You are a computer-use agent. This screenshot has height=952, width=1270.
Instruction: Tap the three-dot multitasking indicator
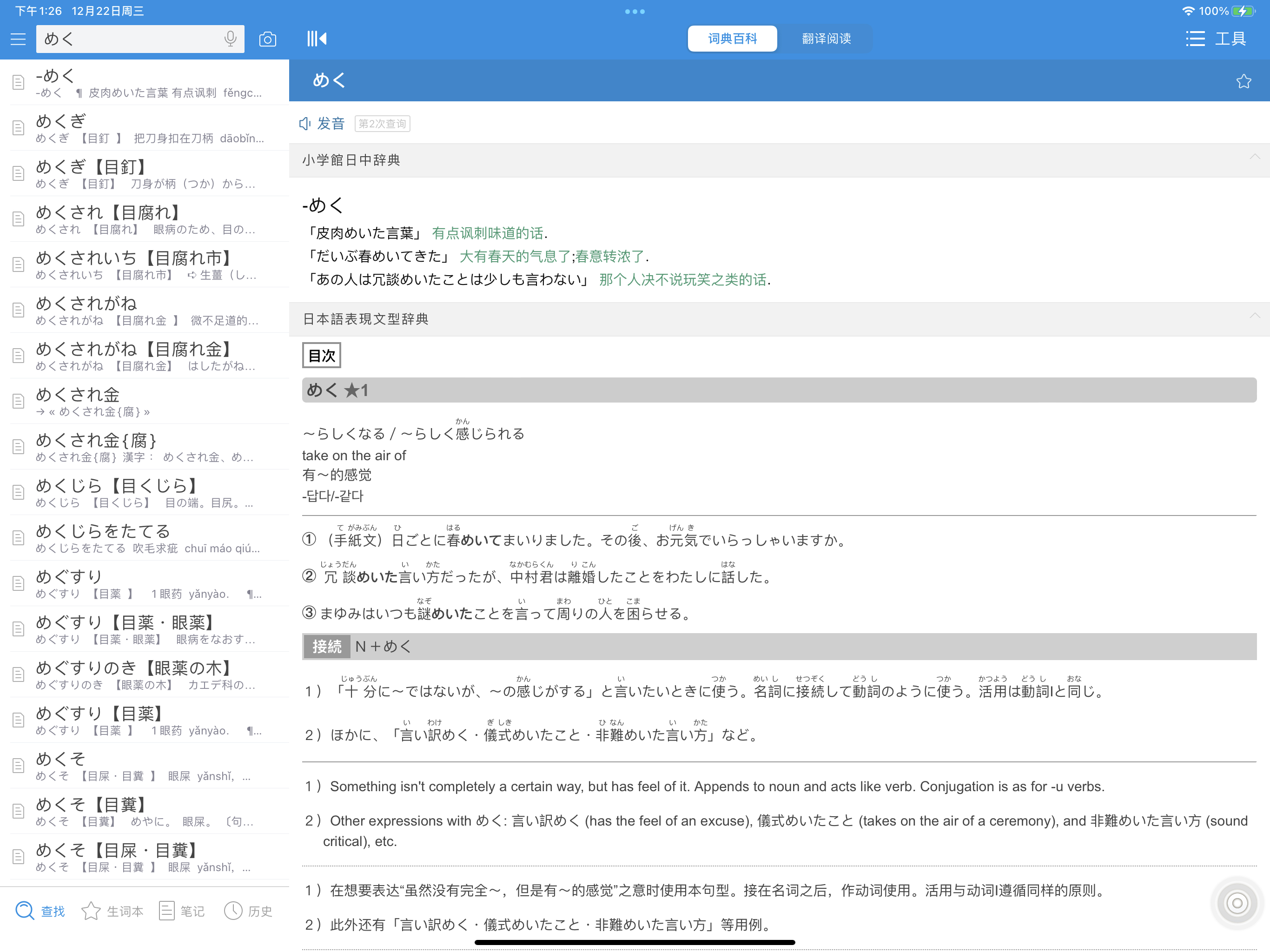pos(635,12)
